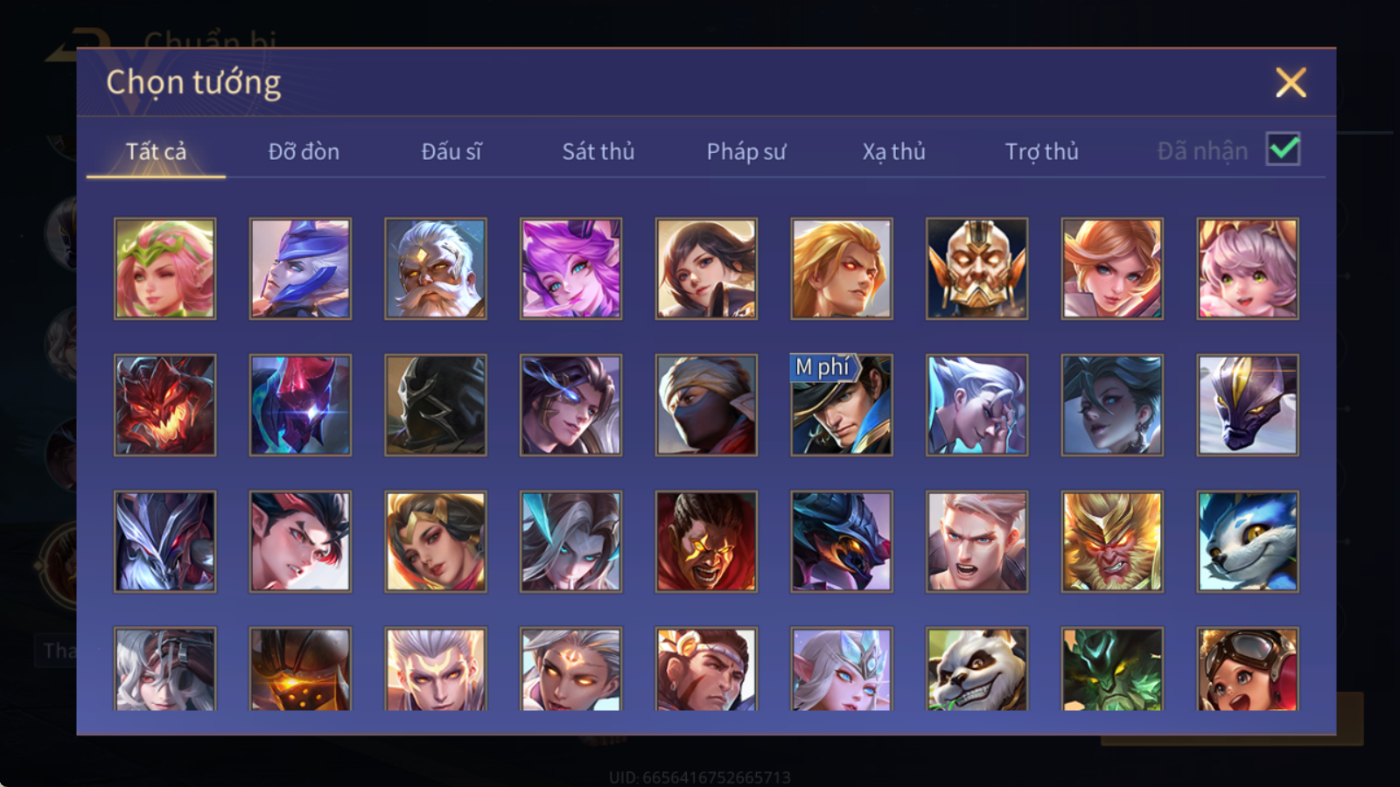1400x787 pixels.
Task: Select the pink-haired hero with green leaf crown
Action: 165,269
